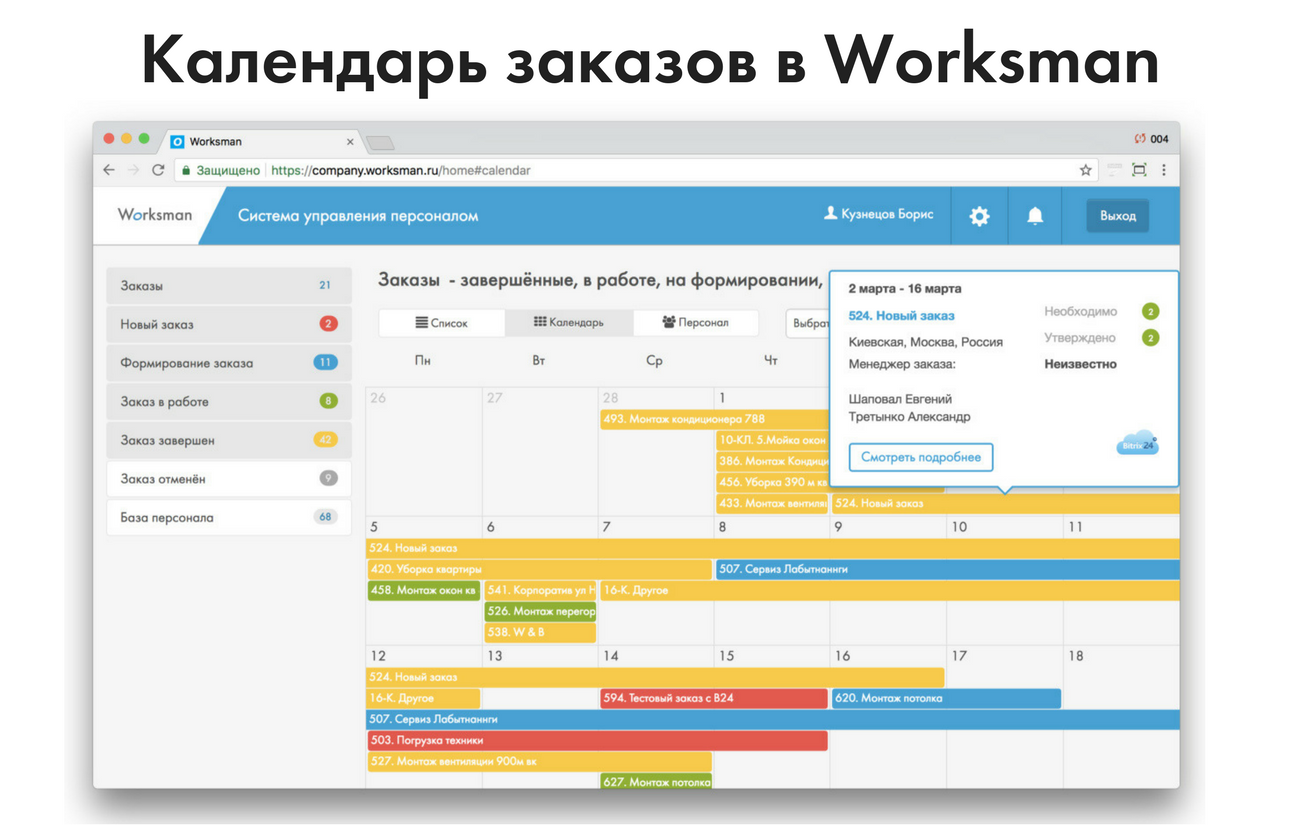This screenshot has width=1300, height=825.
Task: Open order 627. Монтаж потолка
Action: coord(656,781)
